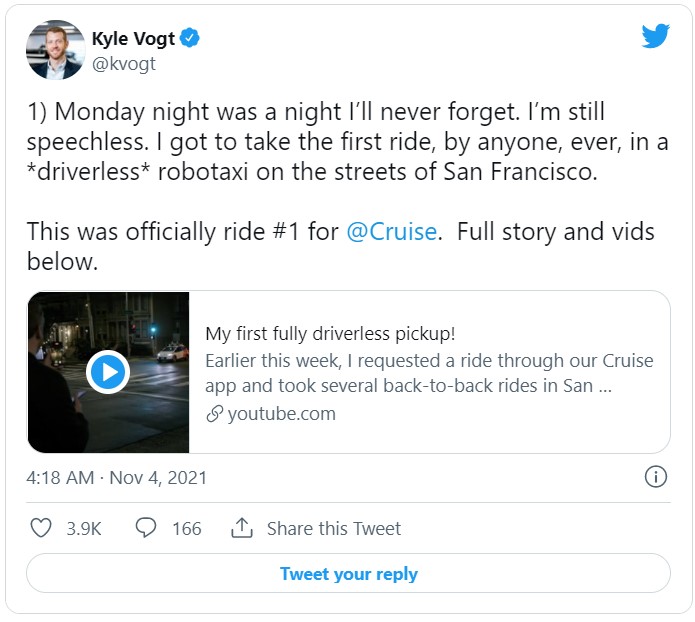Open the 4:18 AM Nov 4, 2021 timestamp
695x622 pixels.
pos(117,478)
